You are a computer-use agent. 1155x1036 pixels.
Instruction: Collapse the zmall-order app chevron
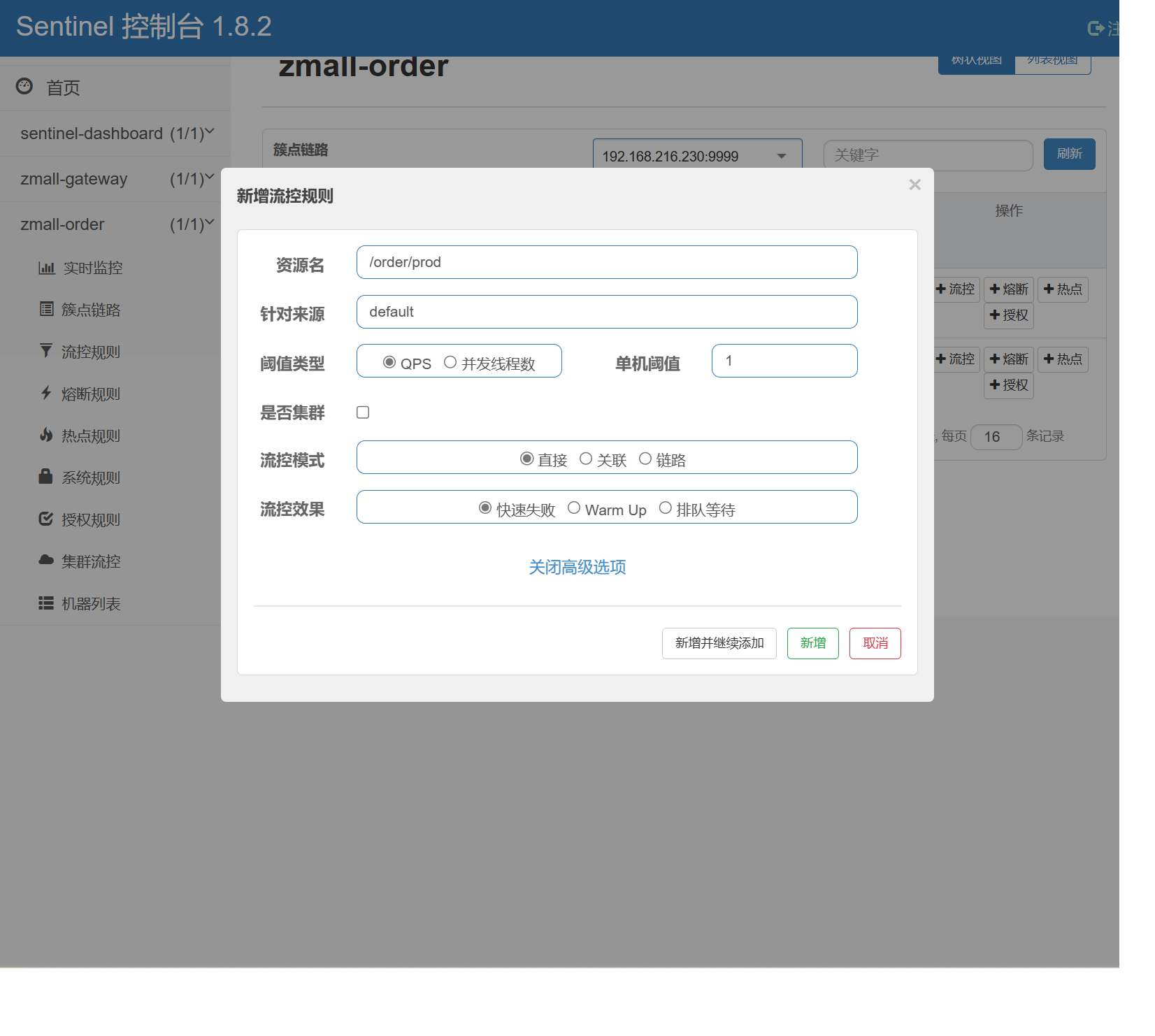tap(210, 222)
